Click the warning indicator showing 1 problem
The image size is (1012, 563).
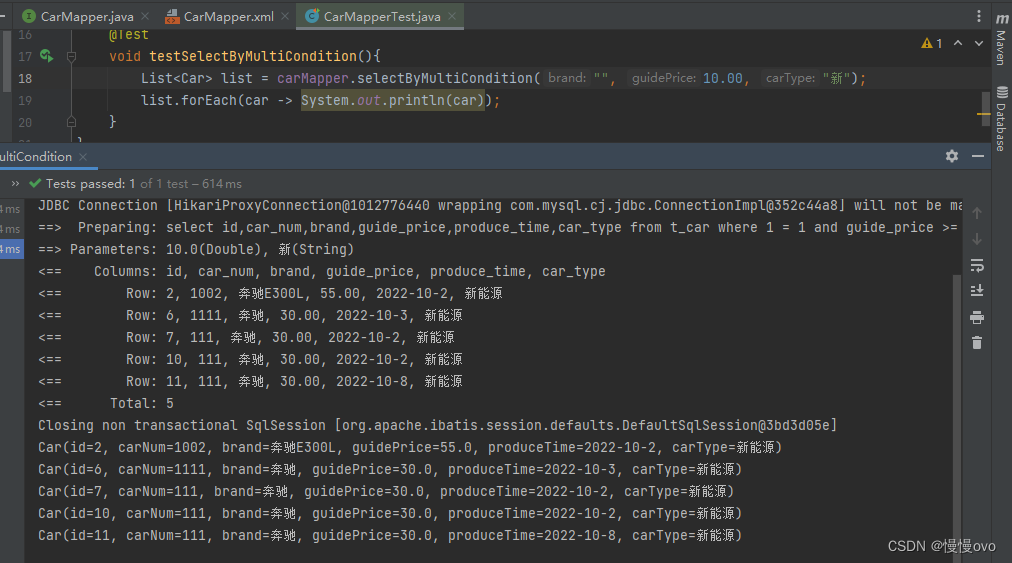(932, 43)
